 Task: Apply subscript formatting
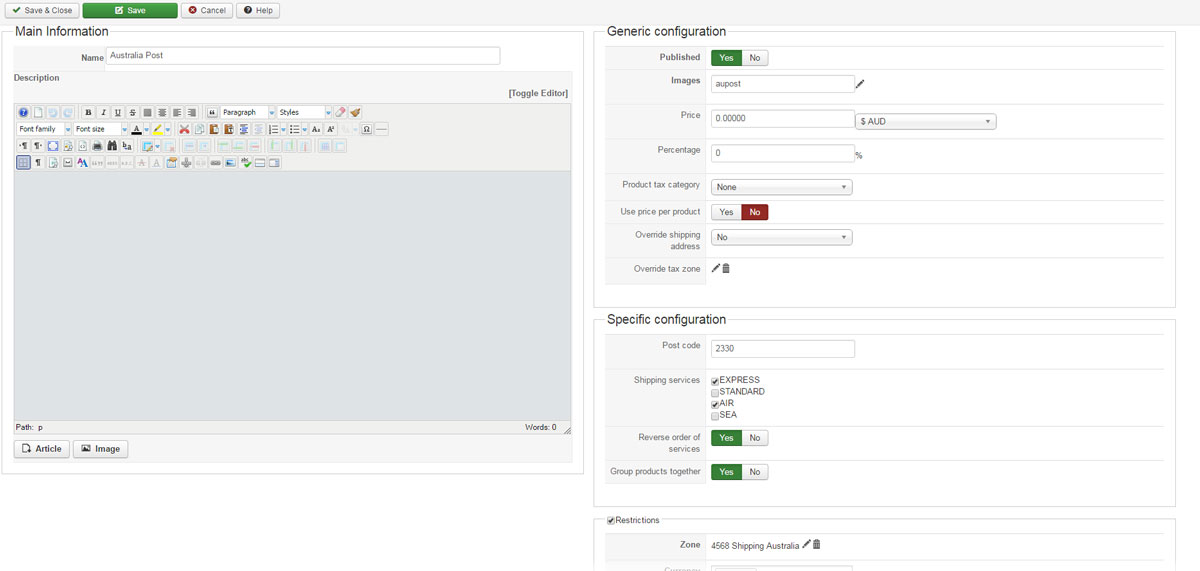pos(316,129)
